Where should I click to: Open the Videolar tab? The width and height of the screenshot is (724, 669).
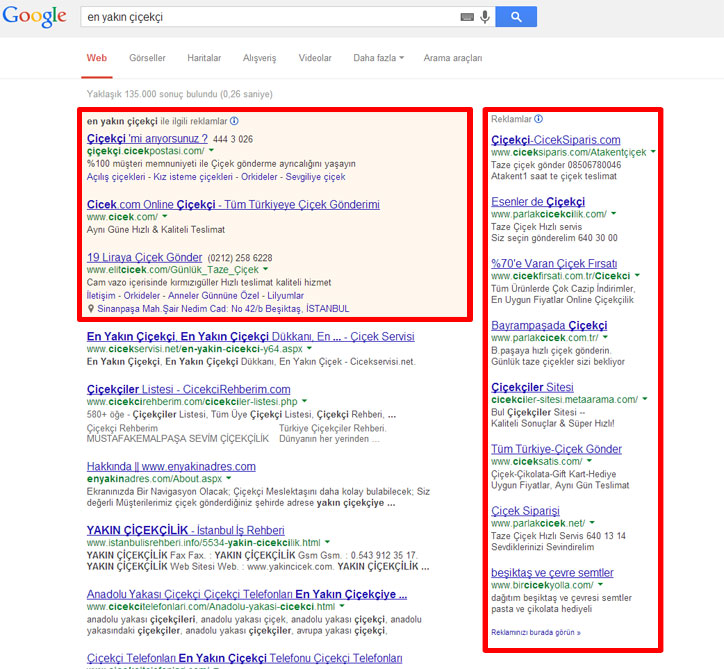[x=315, y=58]
